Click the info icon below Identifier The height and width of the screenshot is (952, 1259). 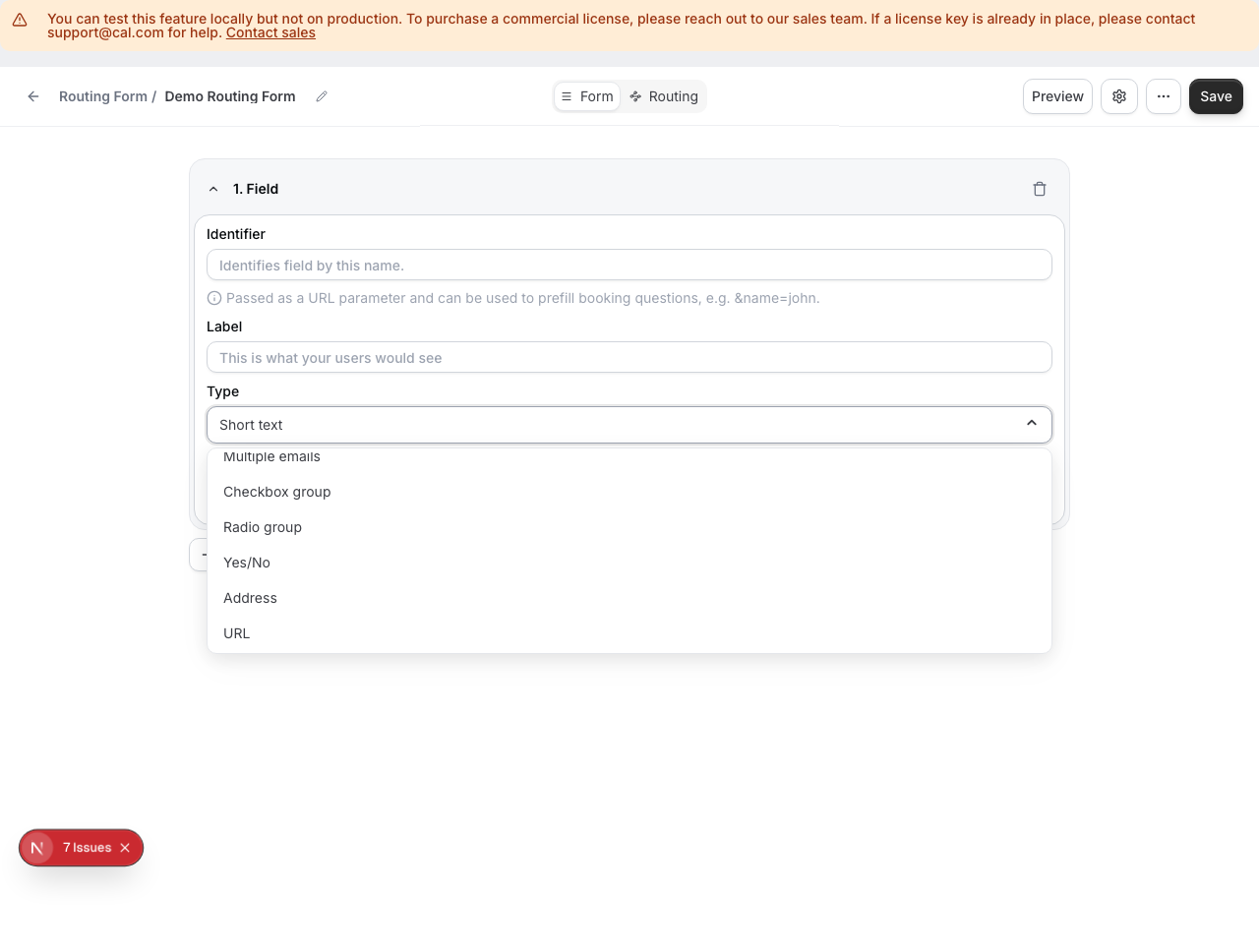tap(214, 298)
